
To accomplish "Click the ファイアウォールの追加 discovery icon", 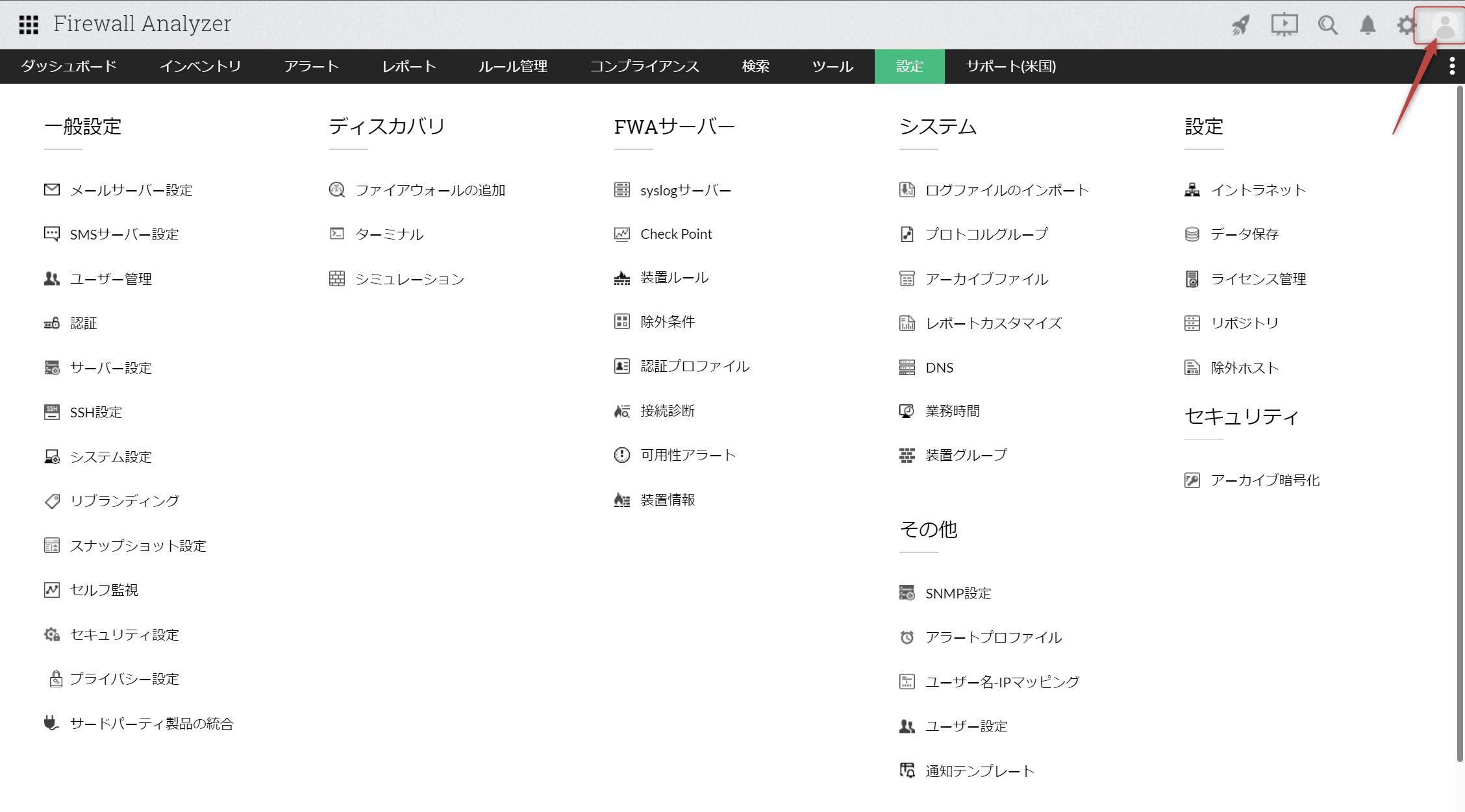I will click(x=336, y=190).
